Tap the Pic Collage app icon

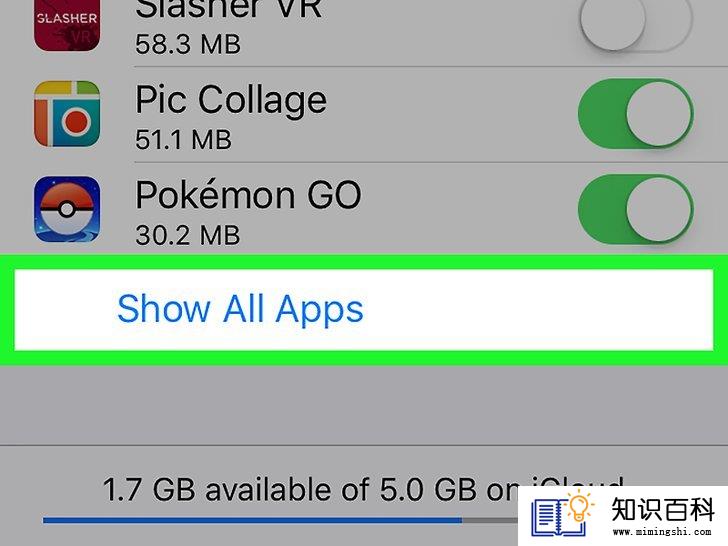click(x=67, y=114)
